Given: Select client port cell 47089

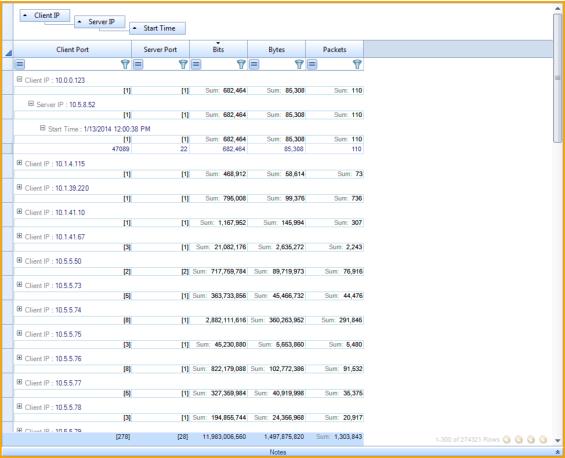Looking at the screenshot, I should coord(120,149).
